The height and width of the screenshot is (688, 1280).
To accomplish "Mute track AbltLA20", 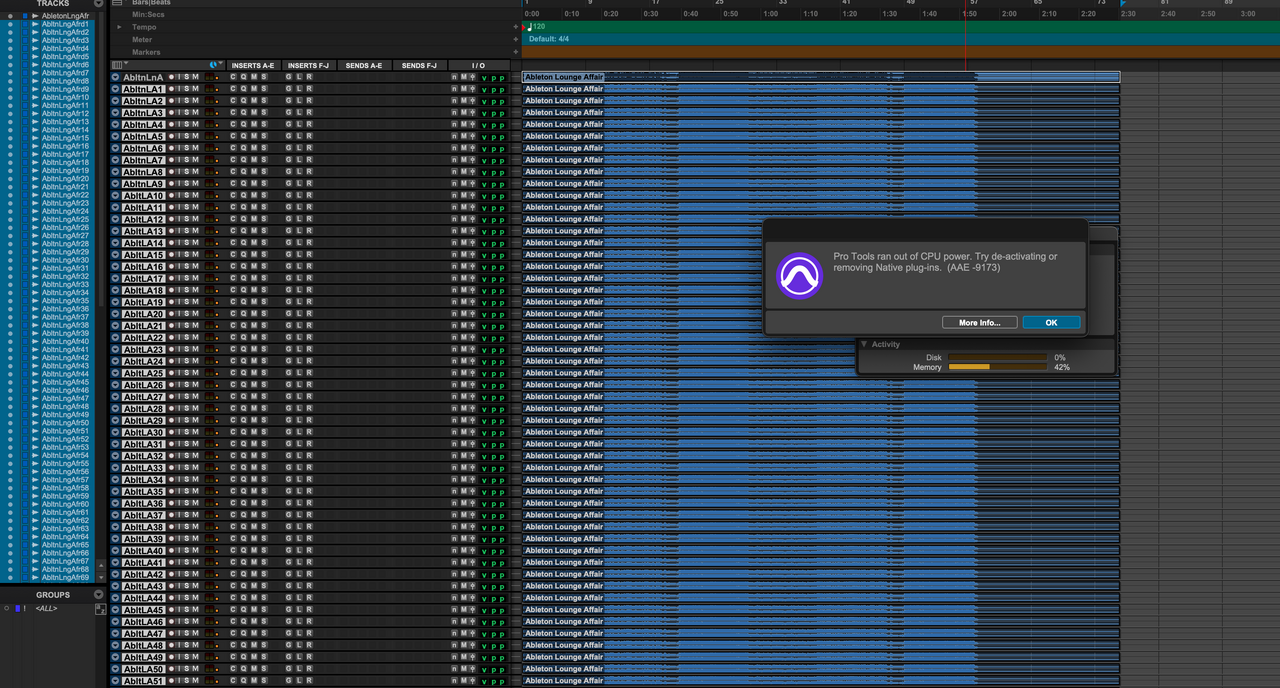I will pos(195,314).
